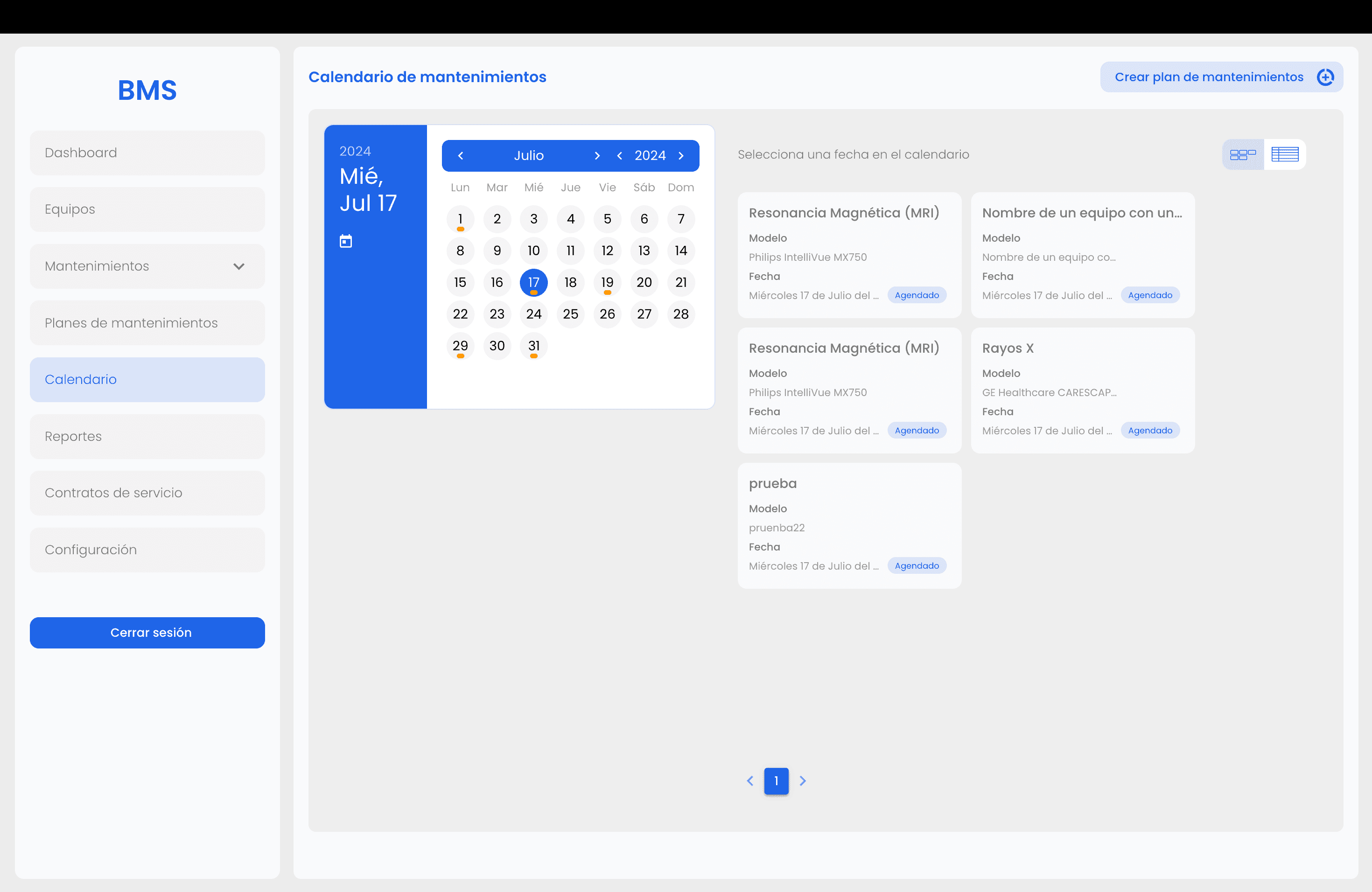The width and height of the screenshot is (1372, 892).
Task: Select July 19 in the calendar
Action: (x=607, y=282)
